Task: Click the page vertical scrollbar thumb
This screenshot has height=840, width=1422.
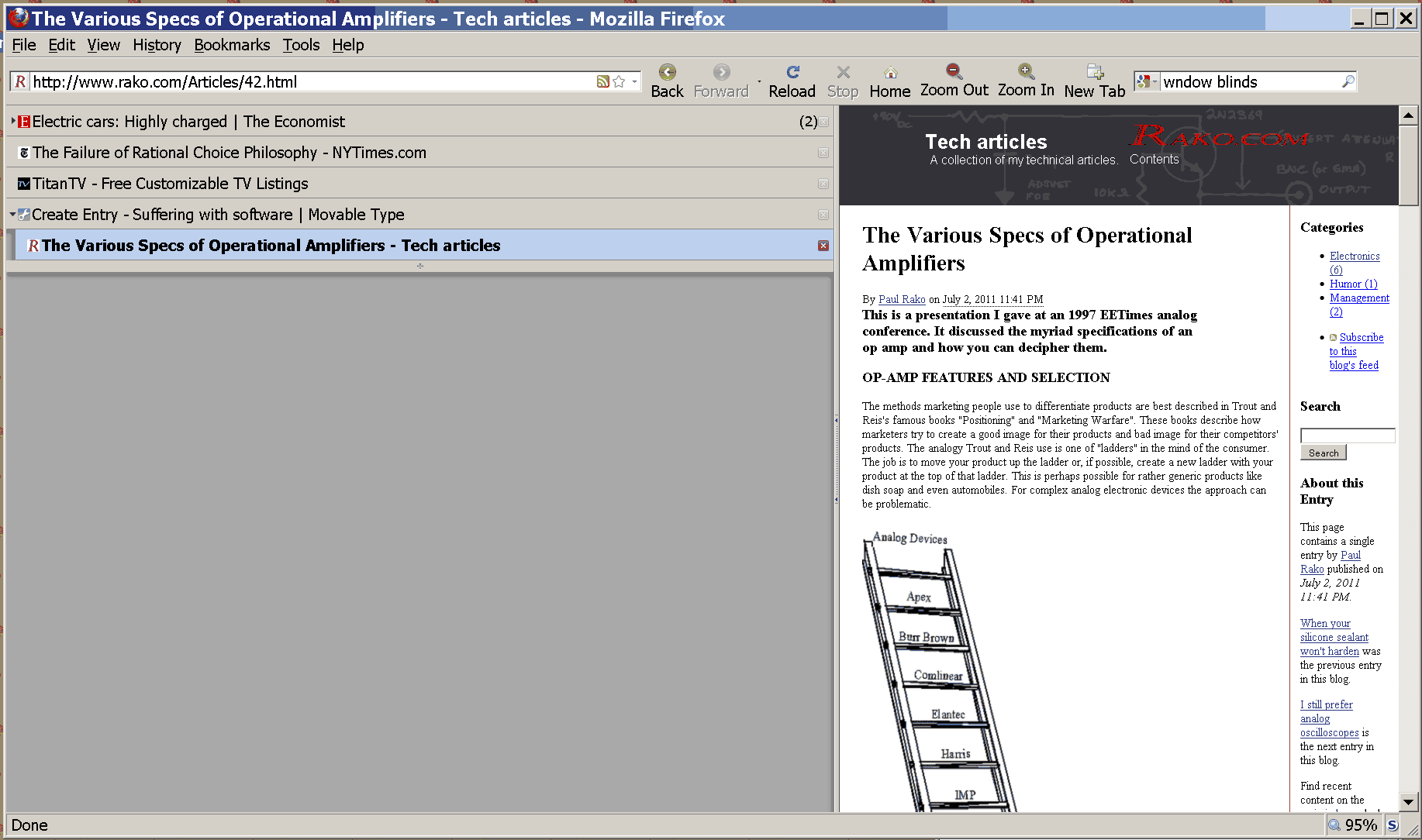Action: coord(1408,165)
